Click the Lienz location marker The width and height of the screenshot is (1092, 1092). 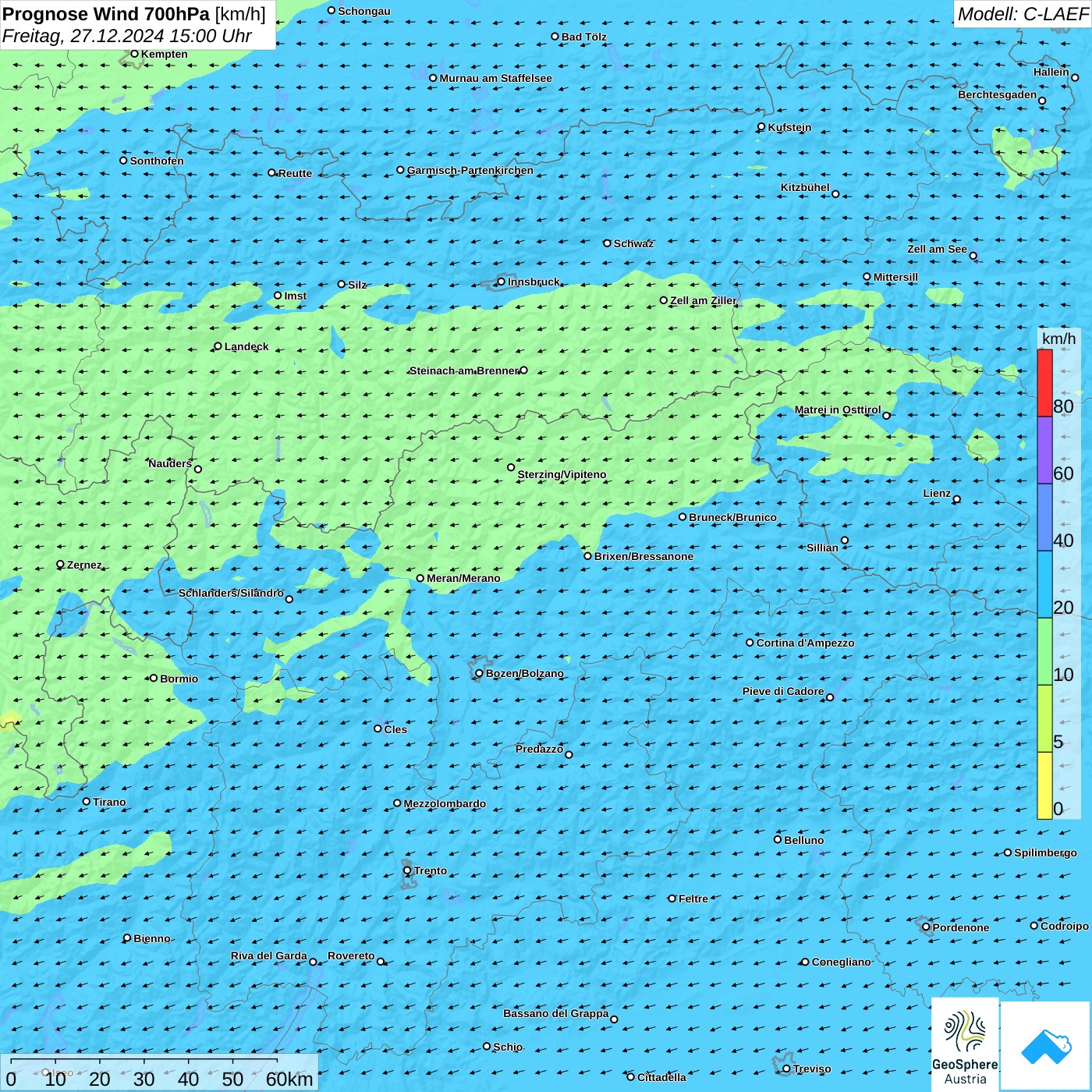pos(957,499)
